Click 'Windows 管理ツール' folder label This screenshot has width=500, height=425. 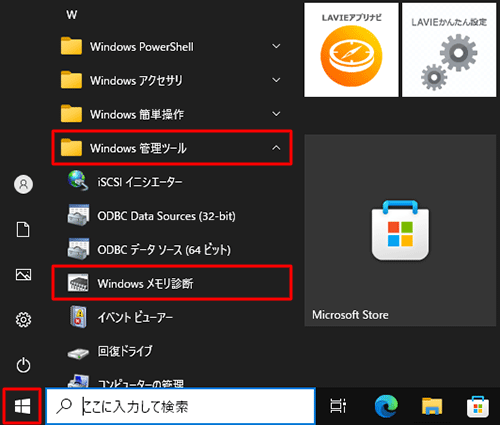138,148
